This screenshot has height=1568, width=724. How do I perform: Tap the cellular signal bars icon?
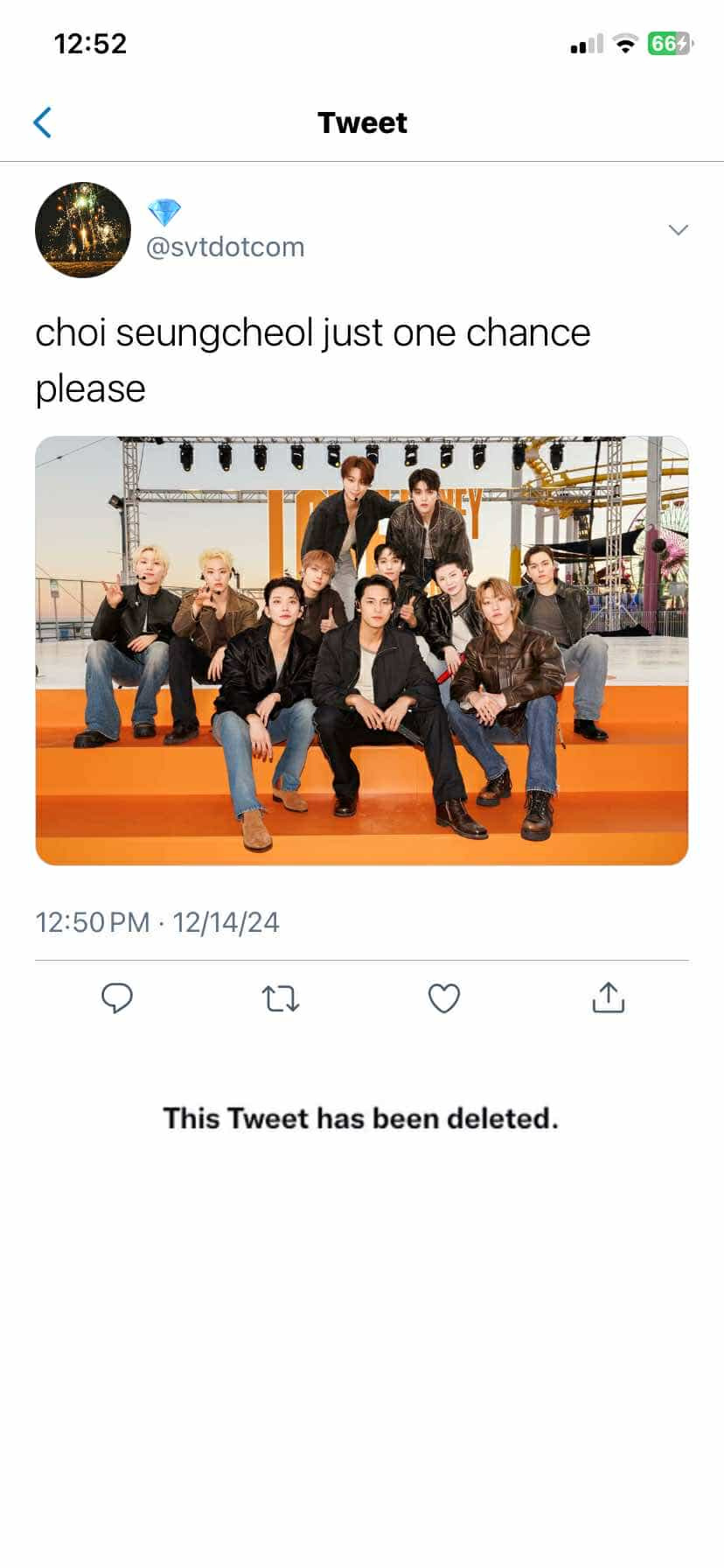pos(587,44)
